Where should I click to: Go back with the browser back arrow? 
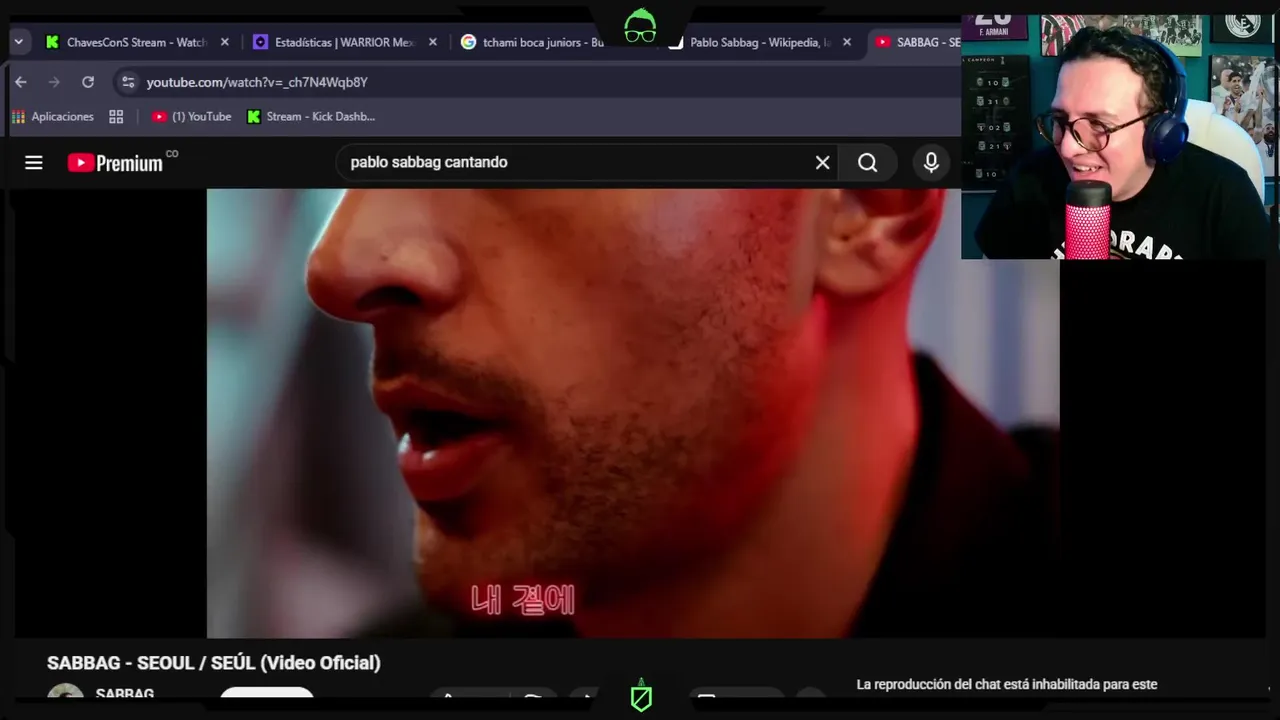[x=21, y=82]
